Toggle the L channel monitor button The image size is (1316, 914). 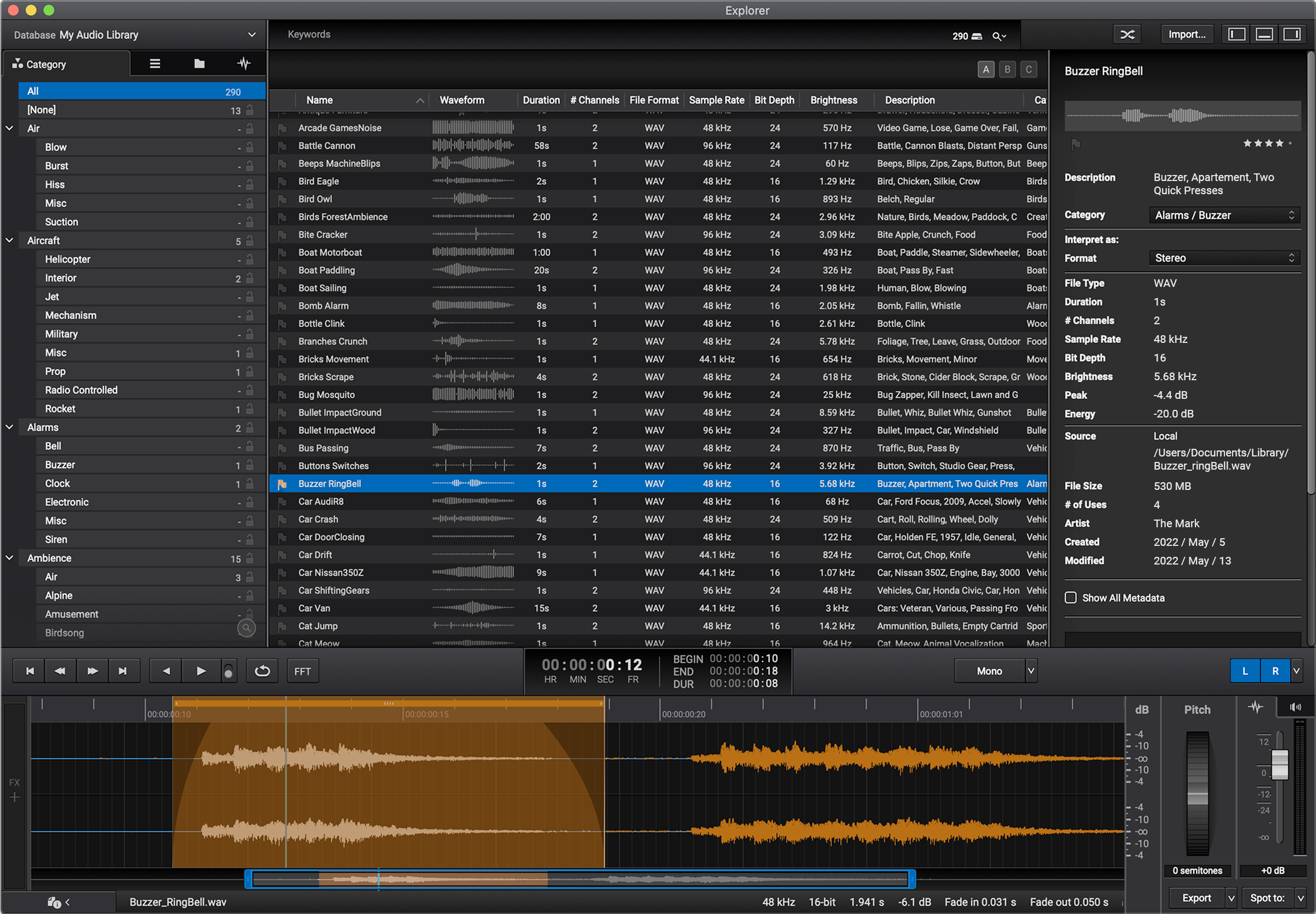coord(1245,670)
